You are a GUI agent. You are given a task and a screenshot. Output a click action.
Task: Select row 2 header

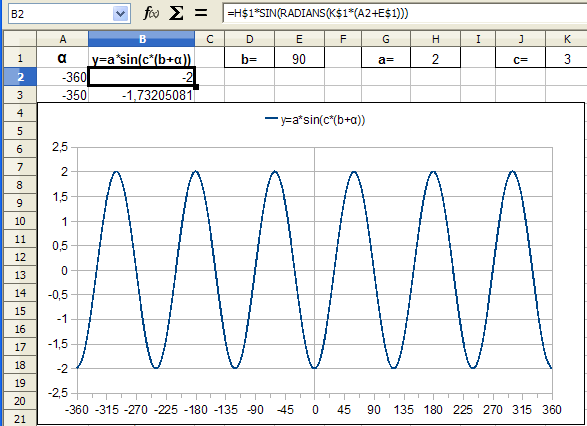tap(20, 77)
